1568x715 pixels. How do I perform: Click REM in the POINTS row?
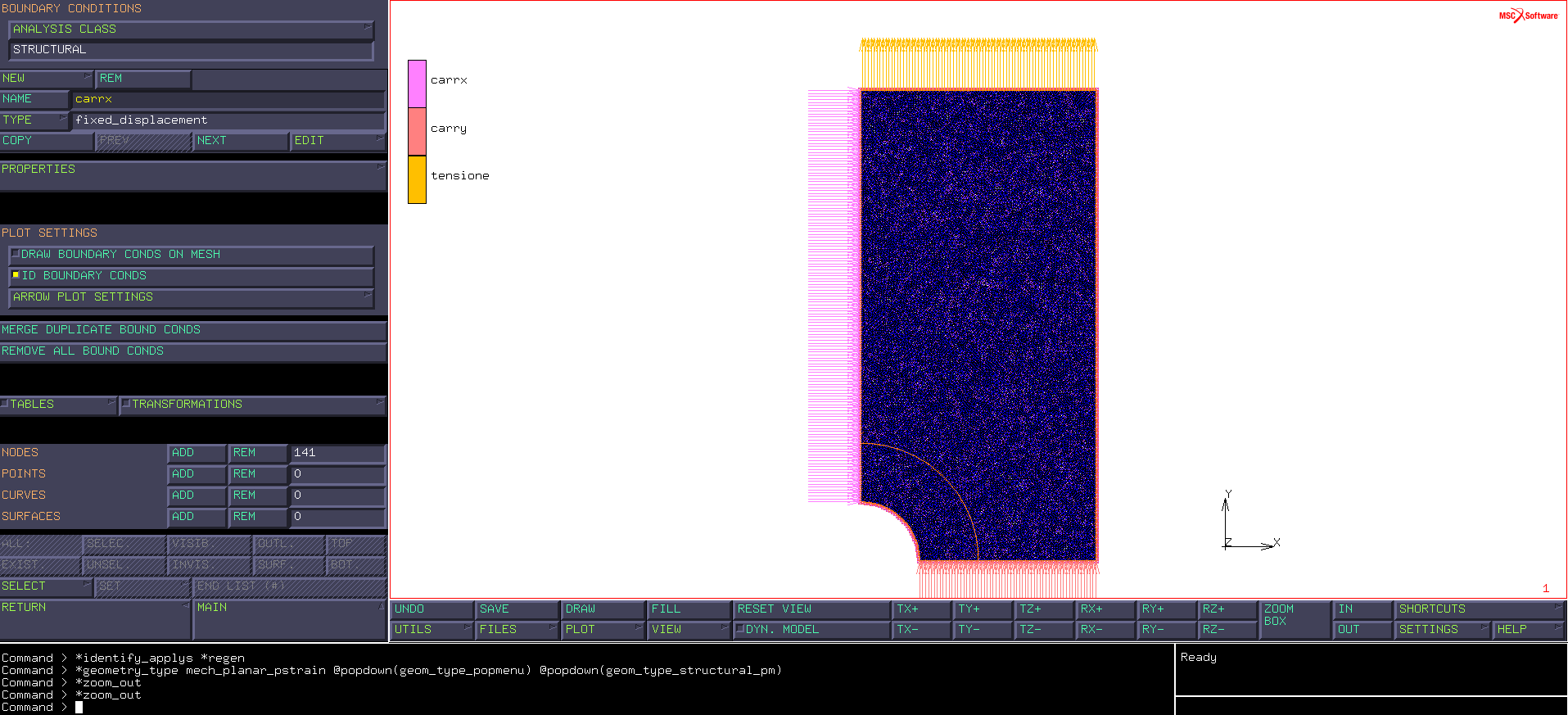tap(258, 474)
